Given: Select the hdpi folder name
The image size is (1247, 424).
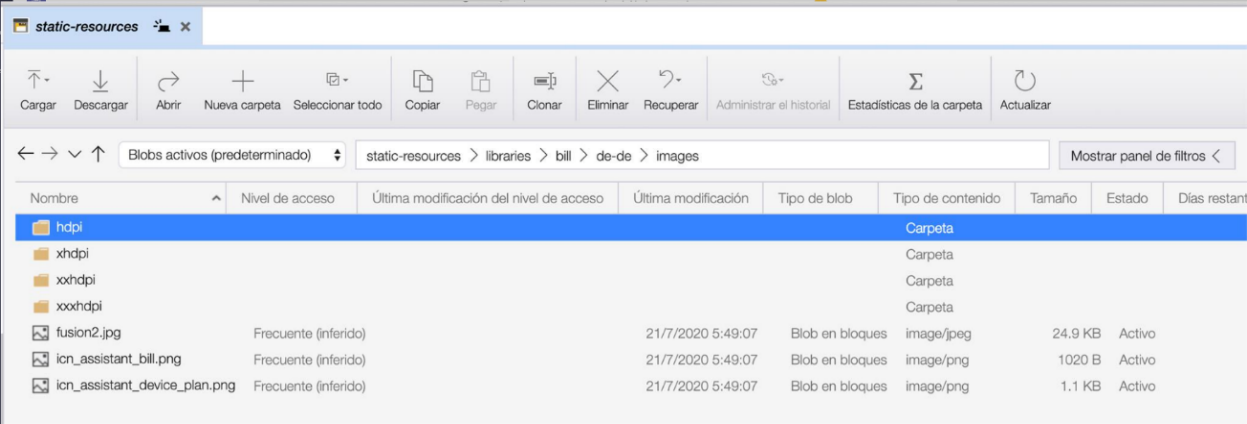Looking at the screenshot, I should [x=69, y=228].
